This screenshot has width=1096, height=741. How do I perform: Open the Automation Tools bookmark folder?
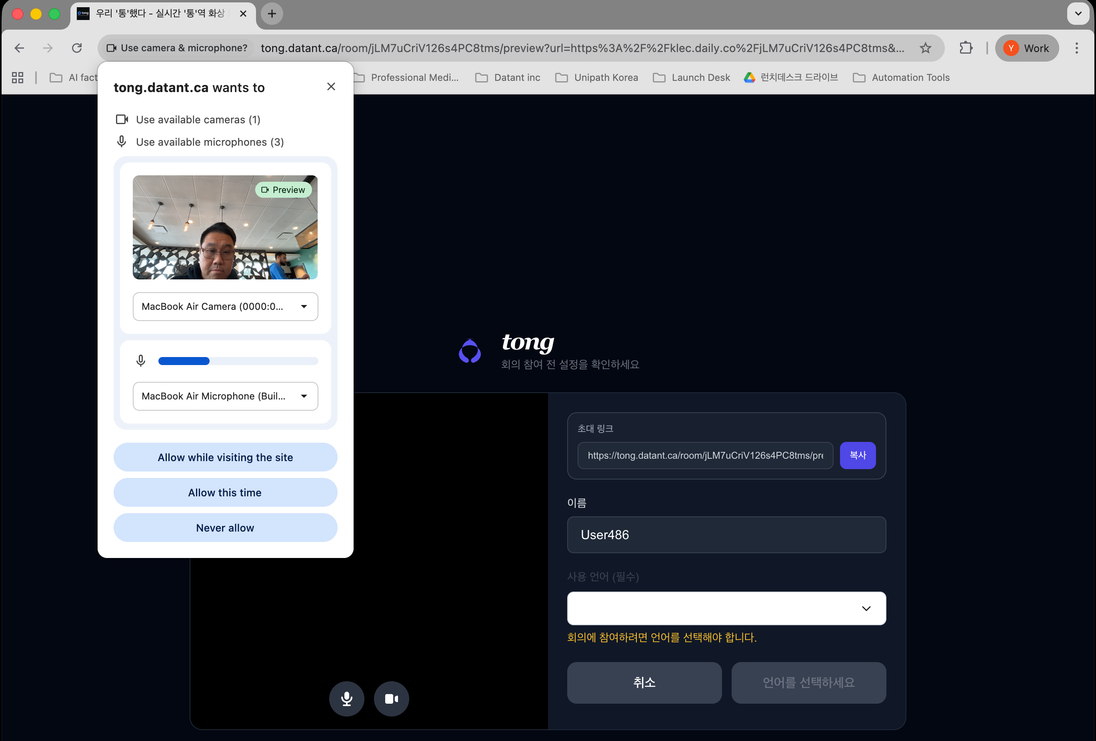pyautogui.click(x=901, y=78)
